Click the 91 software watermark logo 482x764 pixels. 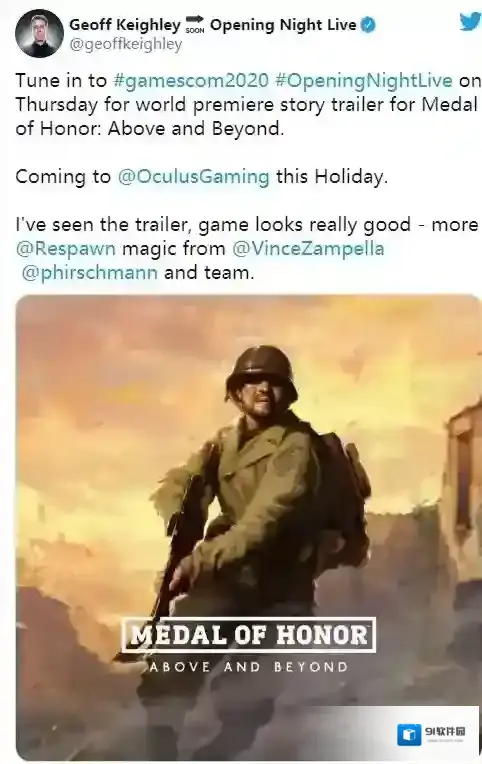[x=433, y=733]
